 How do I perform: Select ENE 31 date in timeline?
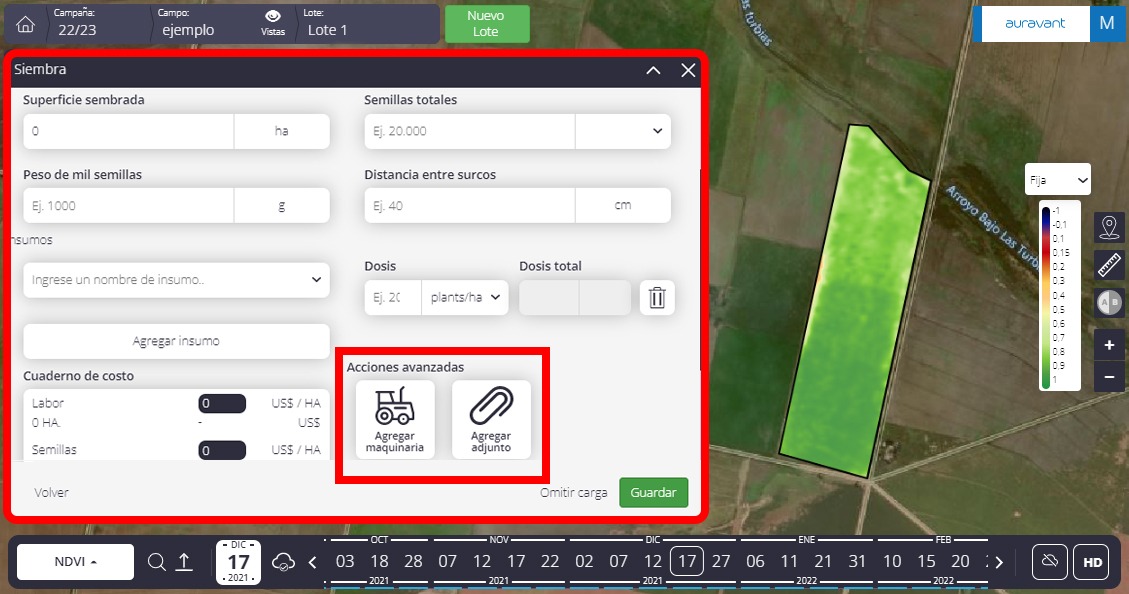pyautogui.click(x=857, y=562)
